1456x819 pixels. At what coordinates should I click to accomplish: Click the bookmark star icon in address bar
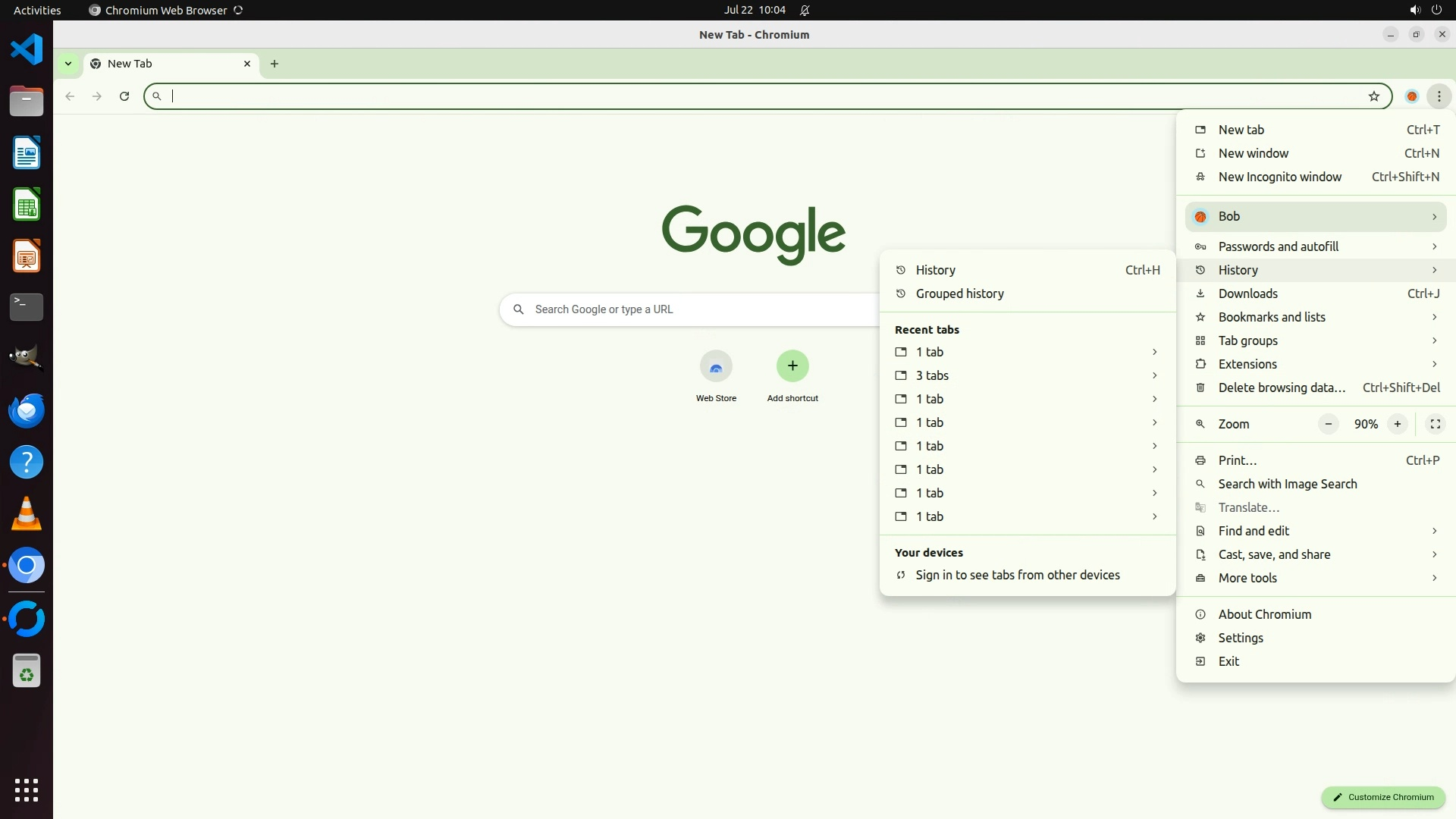pyautogui.click(x=1373, y=96)
